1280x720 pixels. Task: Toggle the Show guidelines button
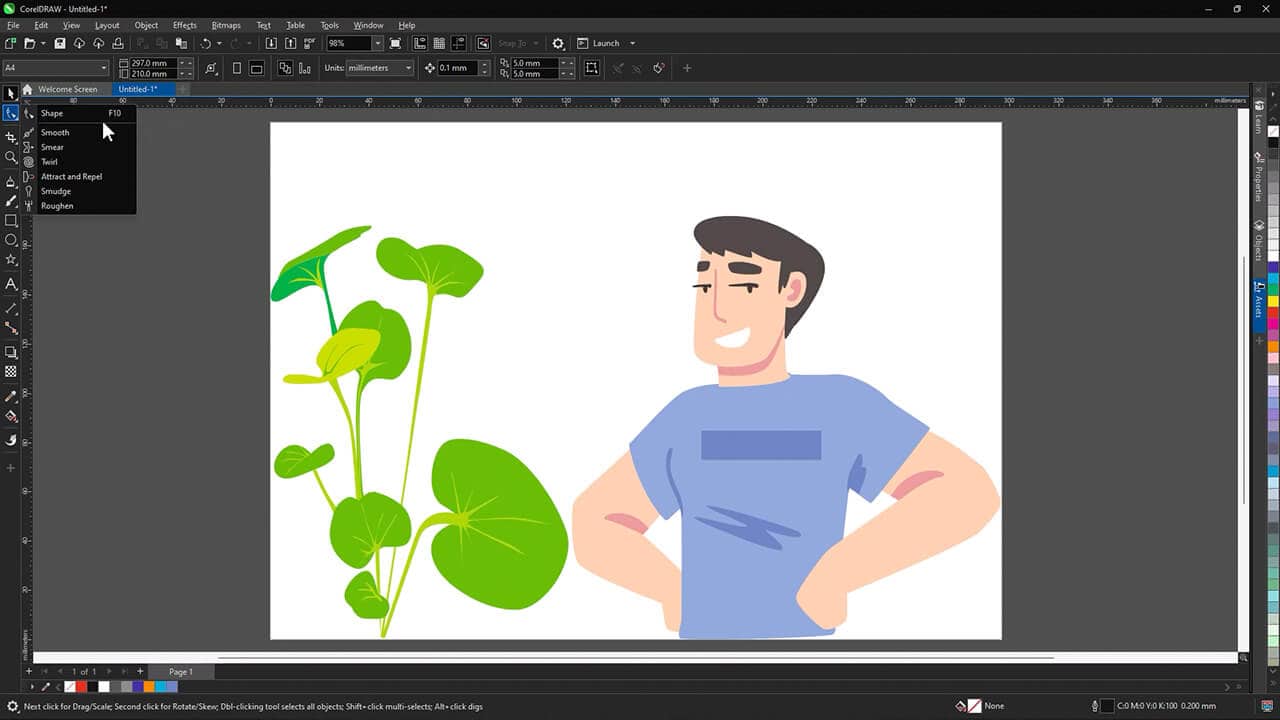point(459,44)
